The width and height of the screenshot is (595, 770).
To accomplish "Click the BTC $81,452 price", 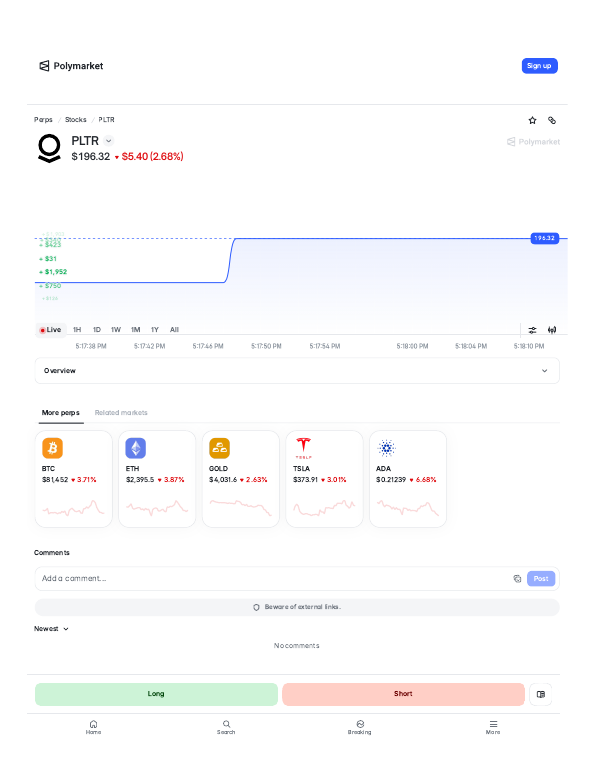I will tap(55, 480).
